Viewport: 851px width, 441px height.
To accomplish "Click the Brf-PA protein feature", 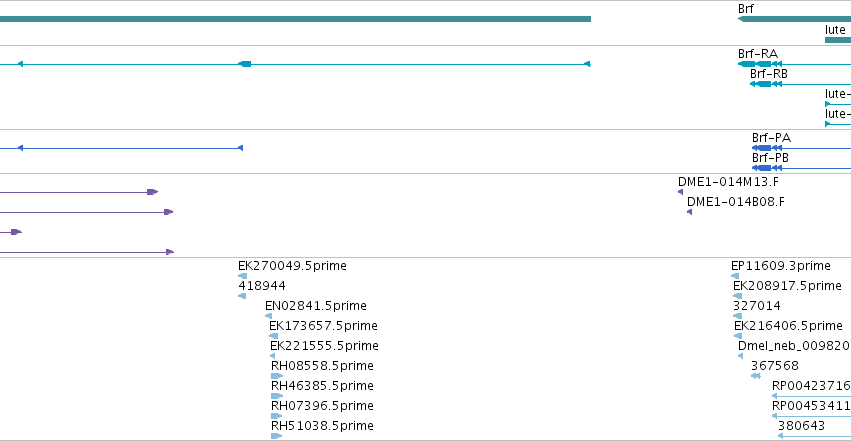I will pos(801,148).
